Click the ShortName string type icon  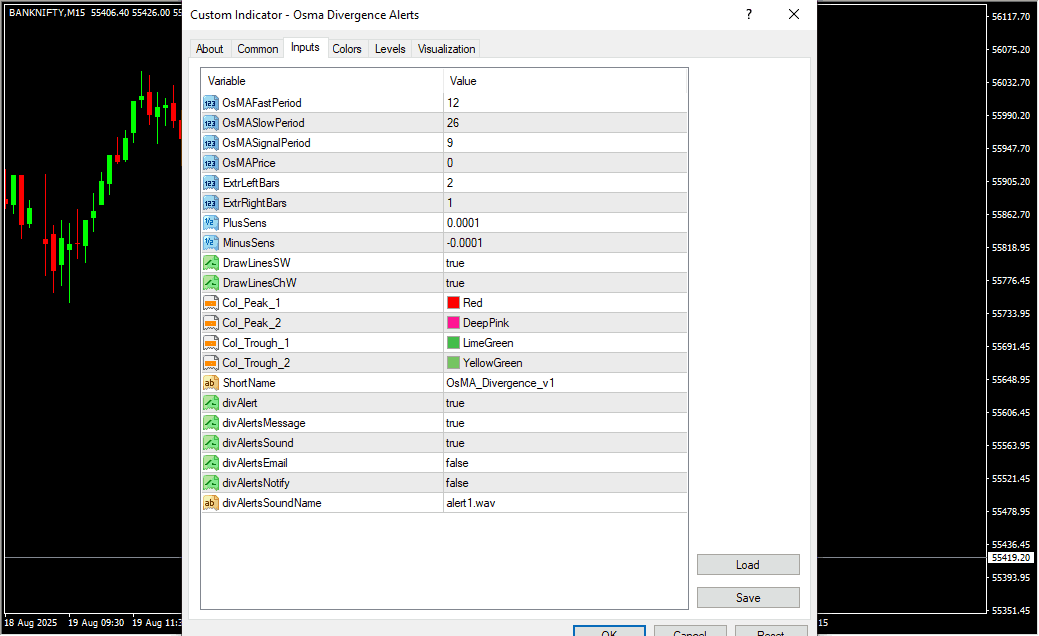pos(210,383)
